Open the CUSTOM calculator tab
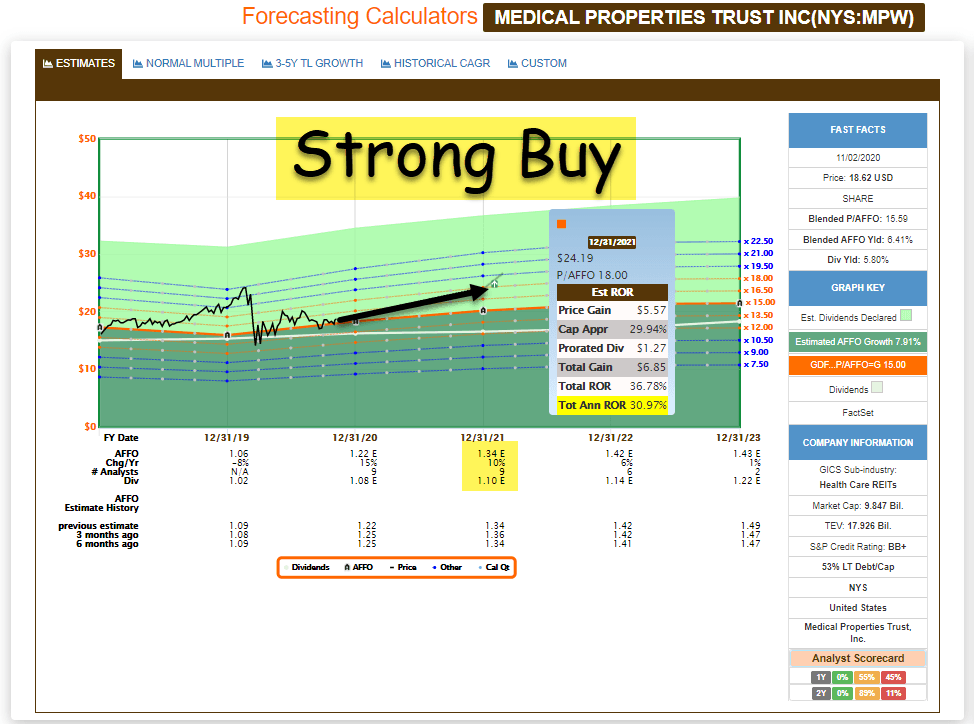 (537, 63)
